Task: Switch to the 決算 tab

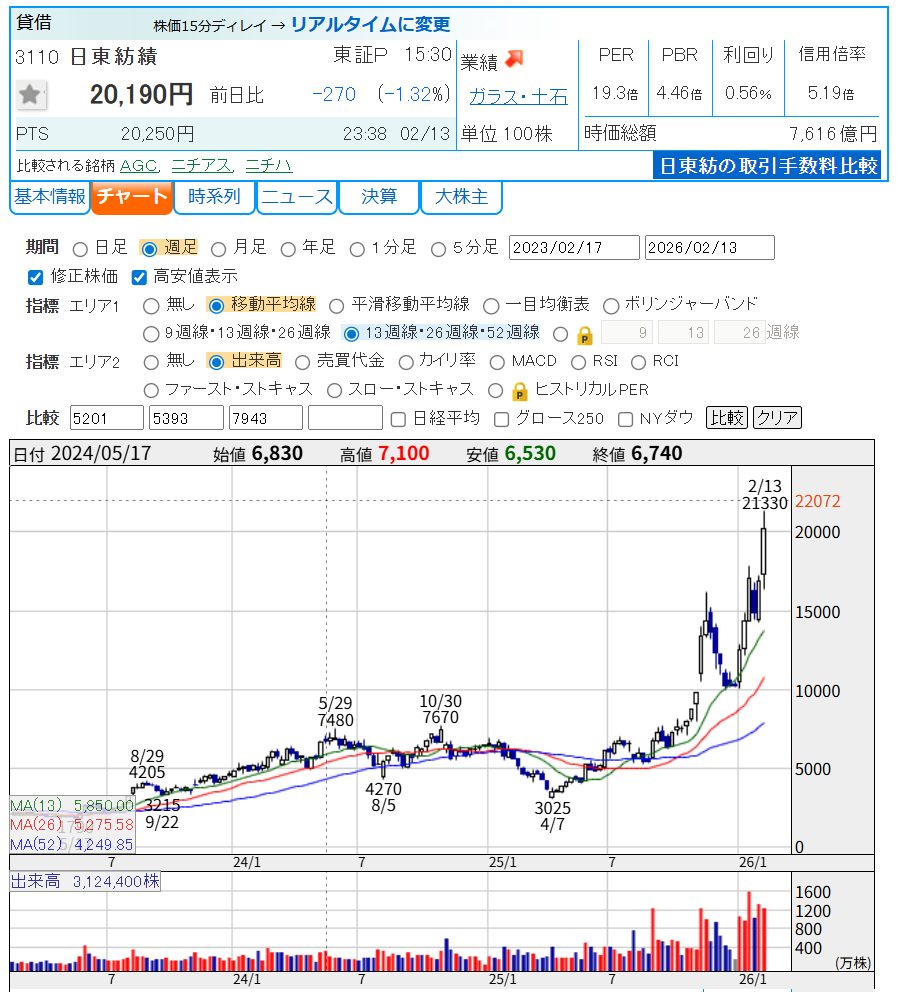Action: [x=378, y=198]
